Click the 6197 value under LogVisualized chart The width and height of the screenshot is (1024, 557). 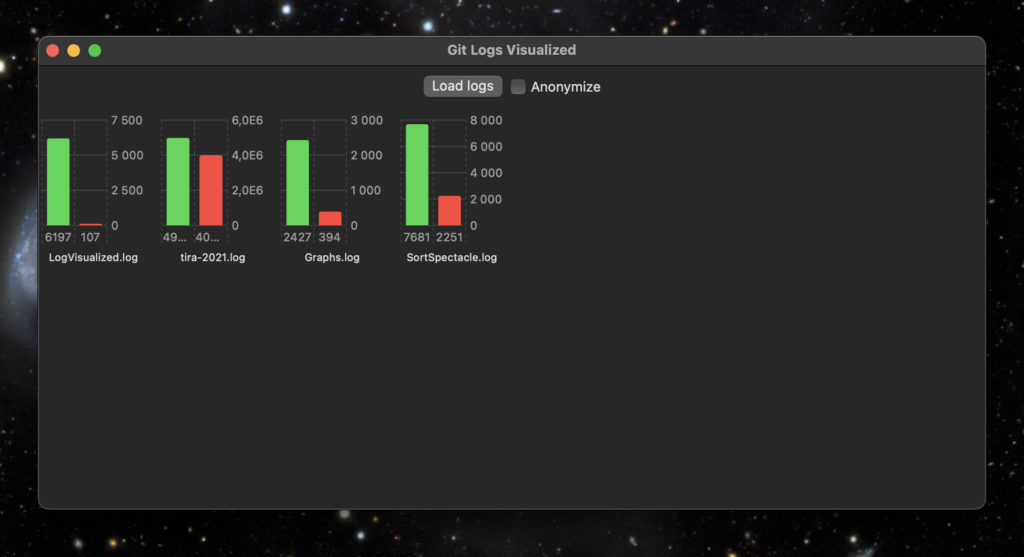(x=58, y=238)
